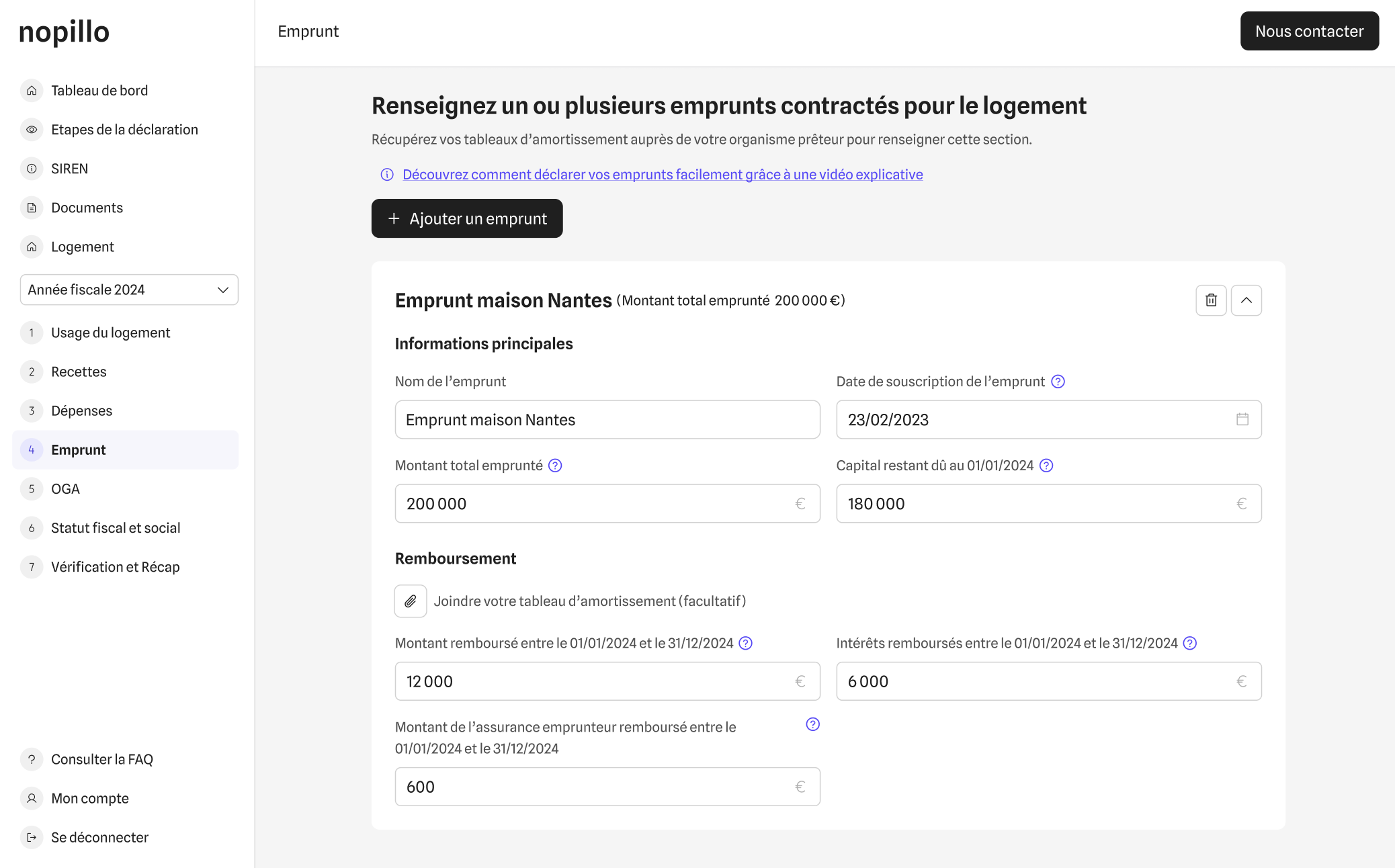Screen dimensions: 1395x868
Task: Click the paperclip attach amortization table icon
Action: click(411, 601)
